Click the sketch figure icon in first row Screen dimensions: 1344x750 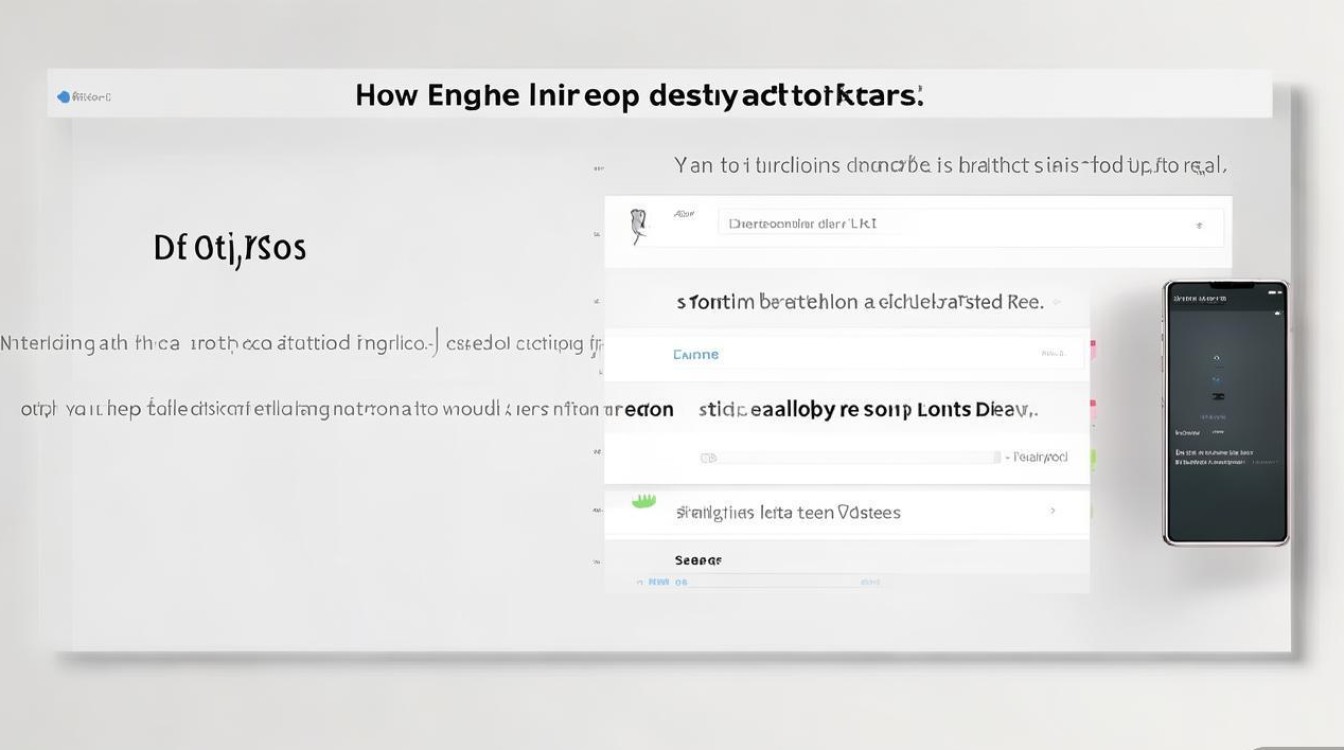[637, 227]
